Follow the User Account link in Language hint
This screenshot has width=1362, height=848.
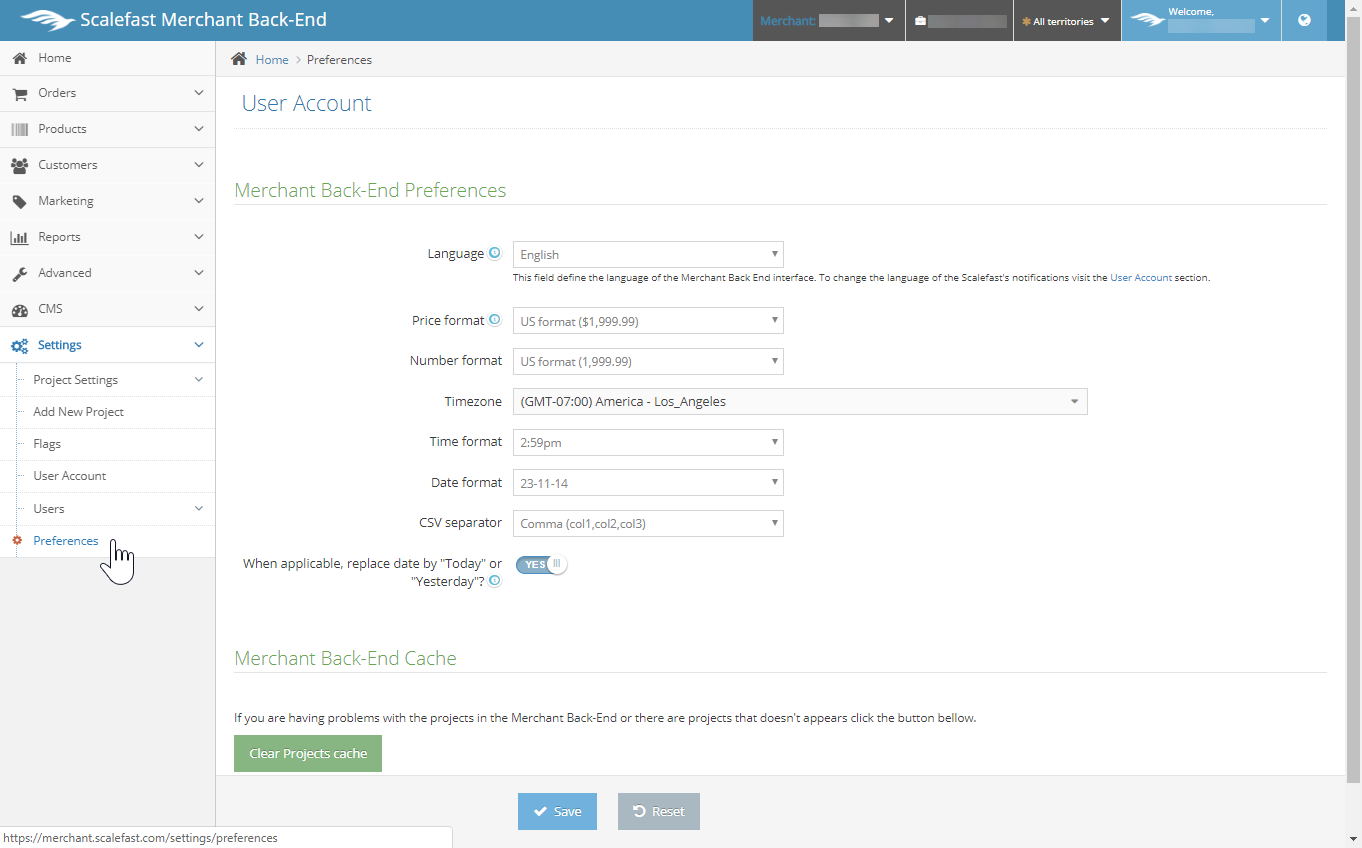[x=1140, y=278]
